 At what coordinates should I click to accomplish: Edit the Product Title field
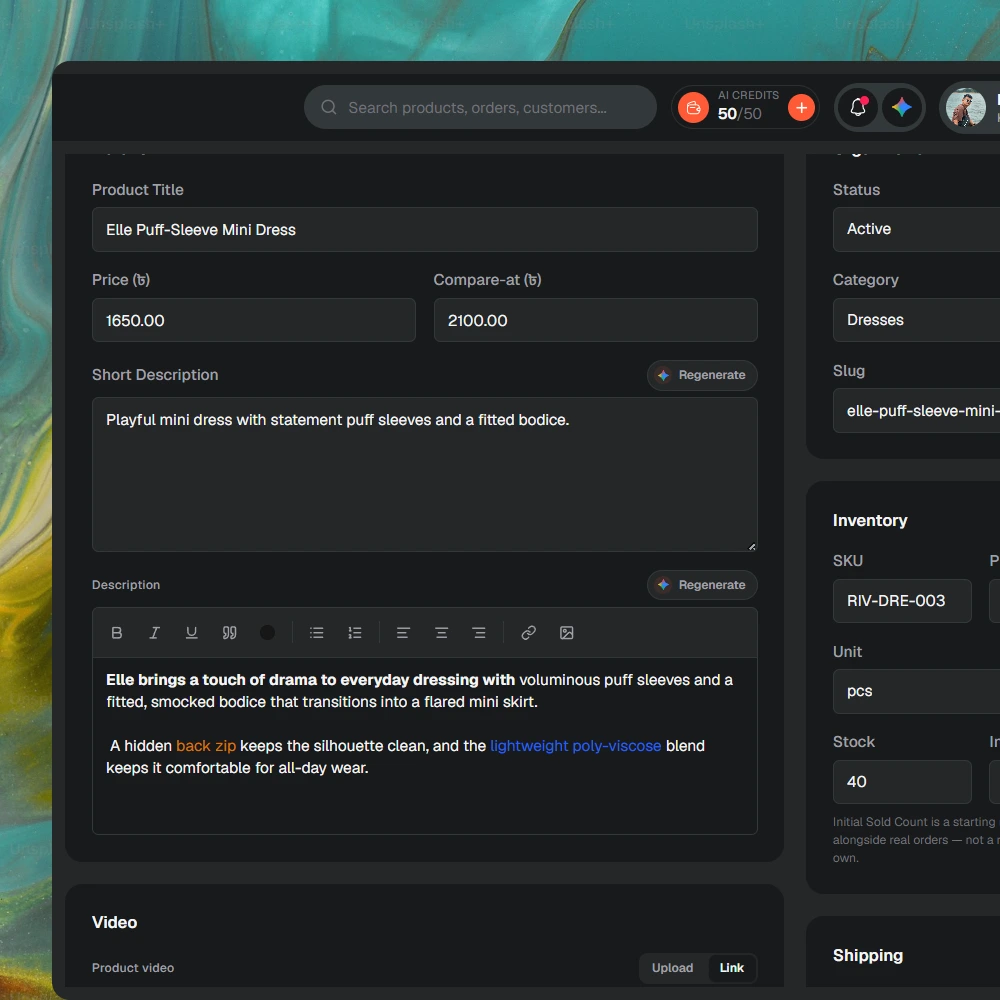(x=425, y=230)
